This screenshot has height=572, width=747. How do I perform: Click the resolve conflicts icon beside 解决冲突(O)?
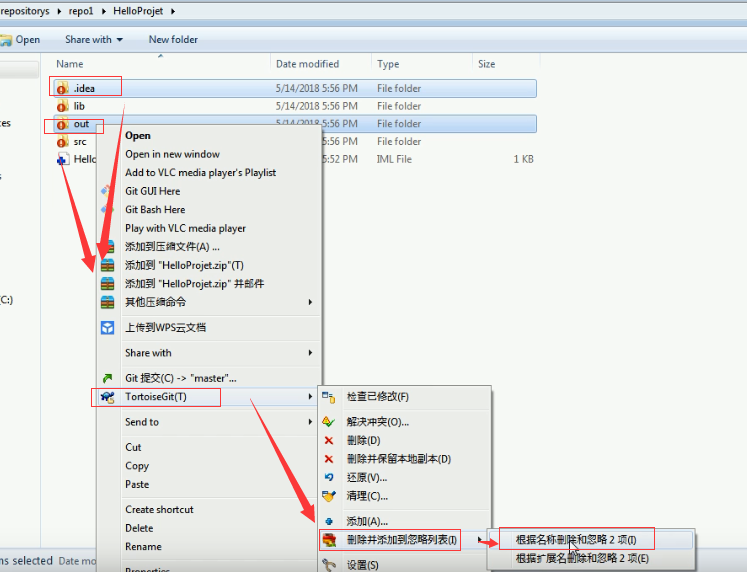point(329,422)
